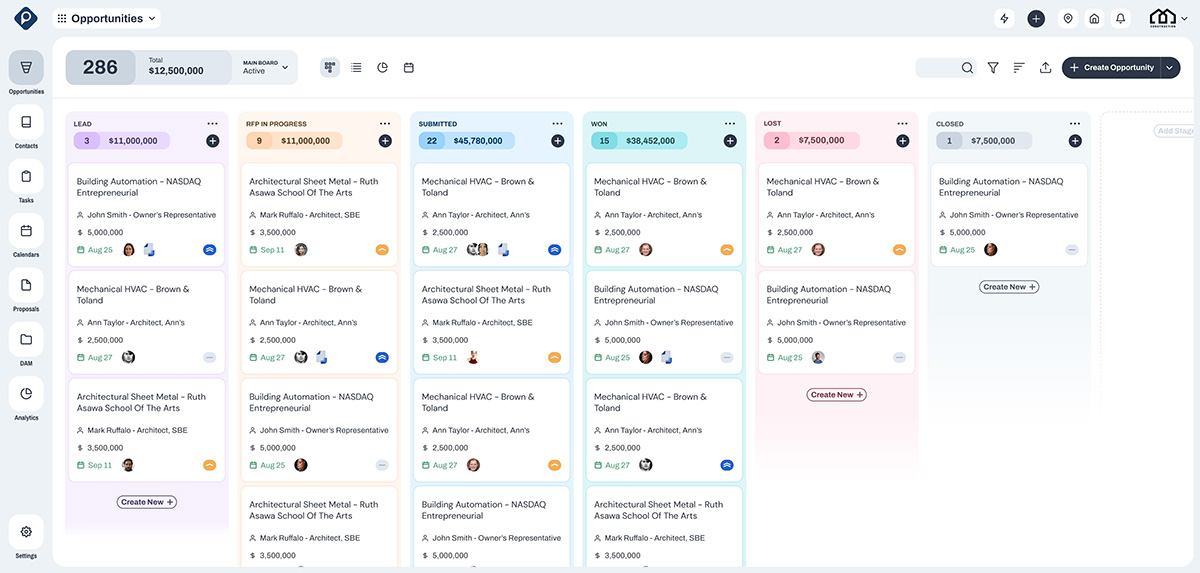Open Proposals from the sidebar
This screenshot has width=1200, height=573.
tap(26, 285)
